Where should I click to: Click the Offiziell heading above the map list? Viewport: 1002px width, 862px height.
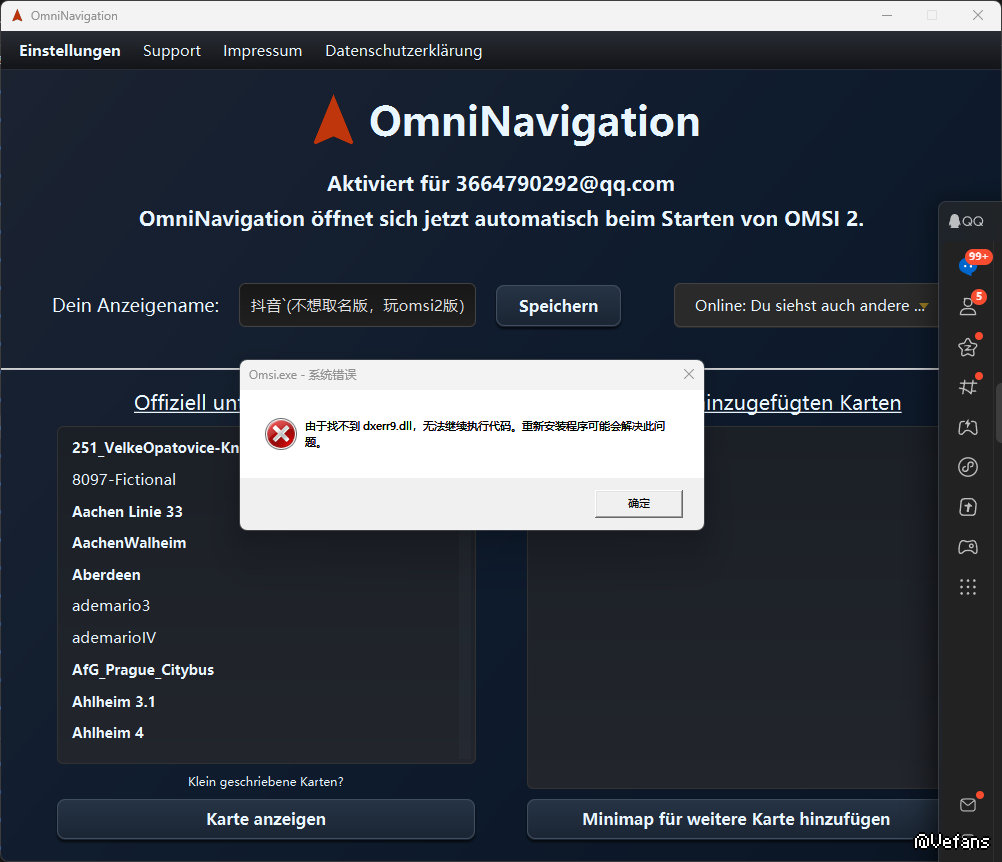click(187, 403)
